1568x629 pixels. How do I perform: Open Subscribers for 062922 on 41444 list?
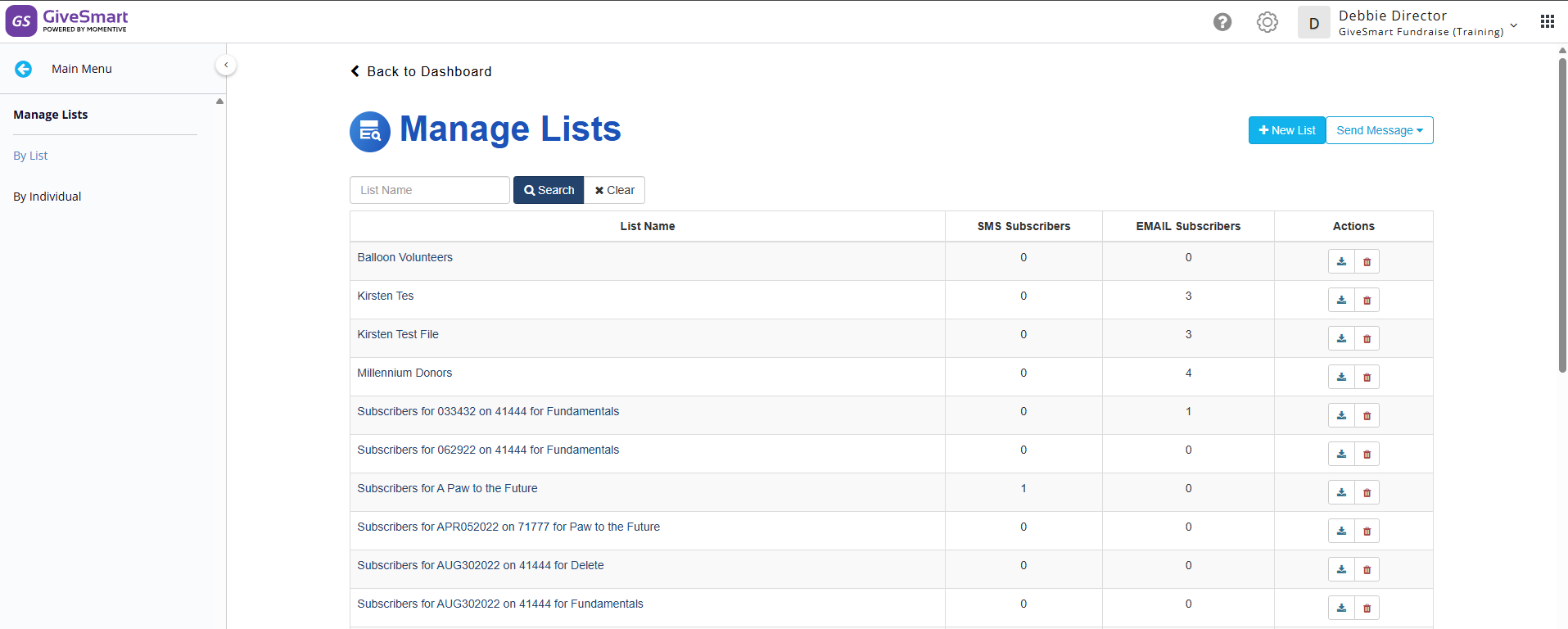click(x=488, y=450)
